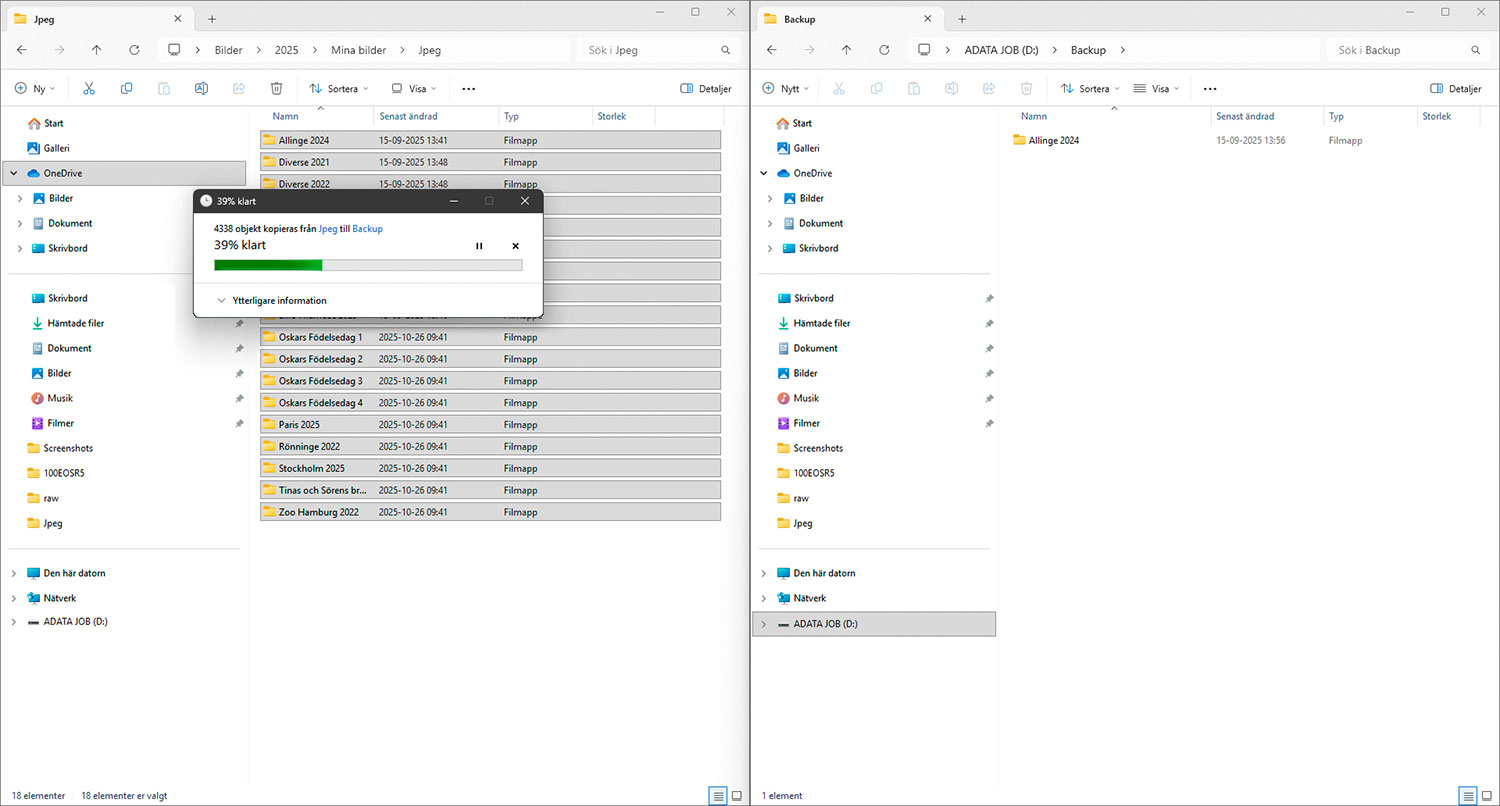Click the Rename icon in Jpeg toolbar
The image size is (1500, 806).
(x=201, y=88)
